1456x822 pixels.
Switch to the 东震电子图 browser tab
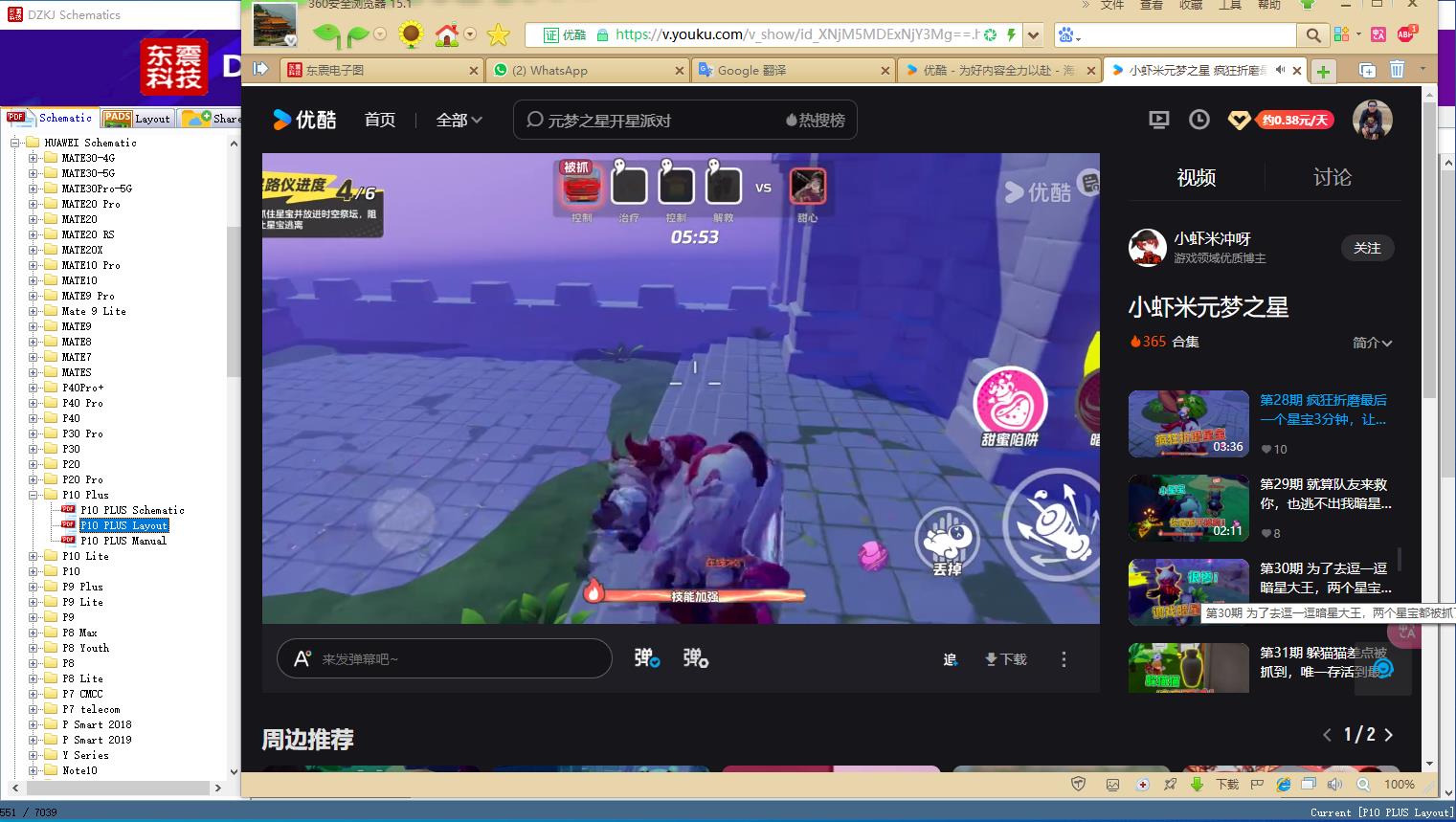[x=380, y=70]
